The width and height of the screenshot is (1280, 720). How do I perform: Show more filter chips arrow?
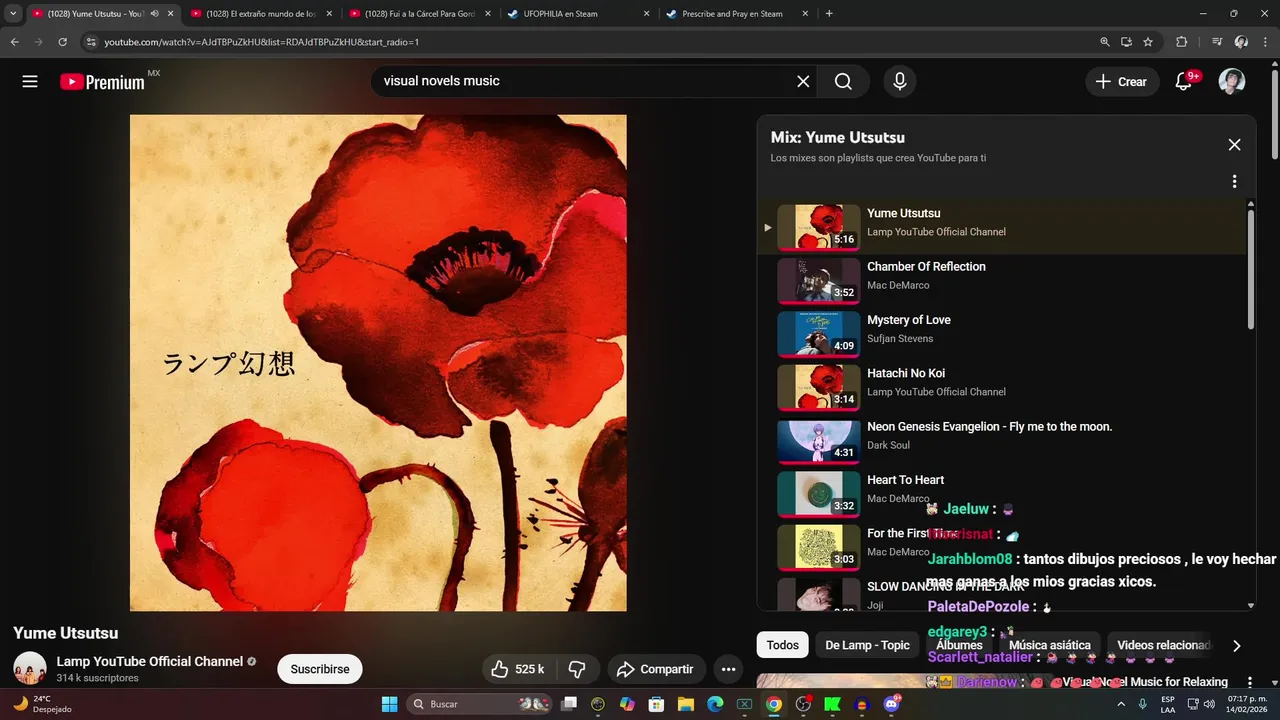point(1236,646)
